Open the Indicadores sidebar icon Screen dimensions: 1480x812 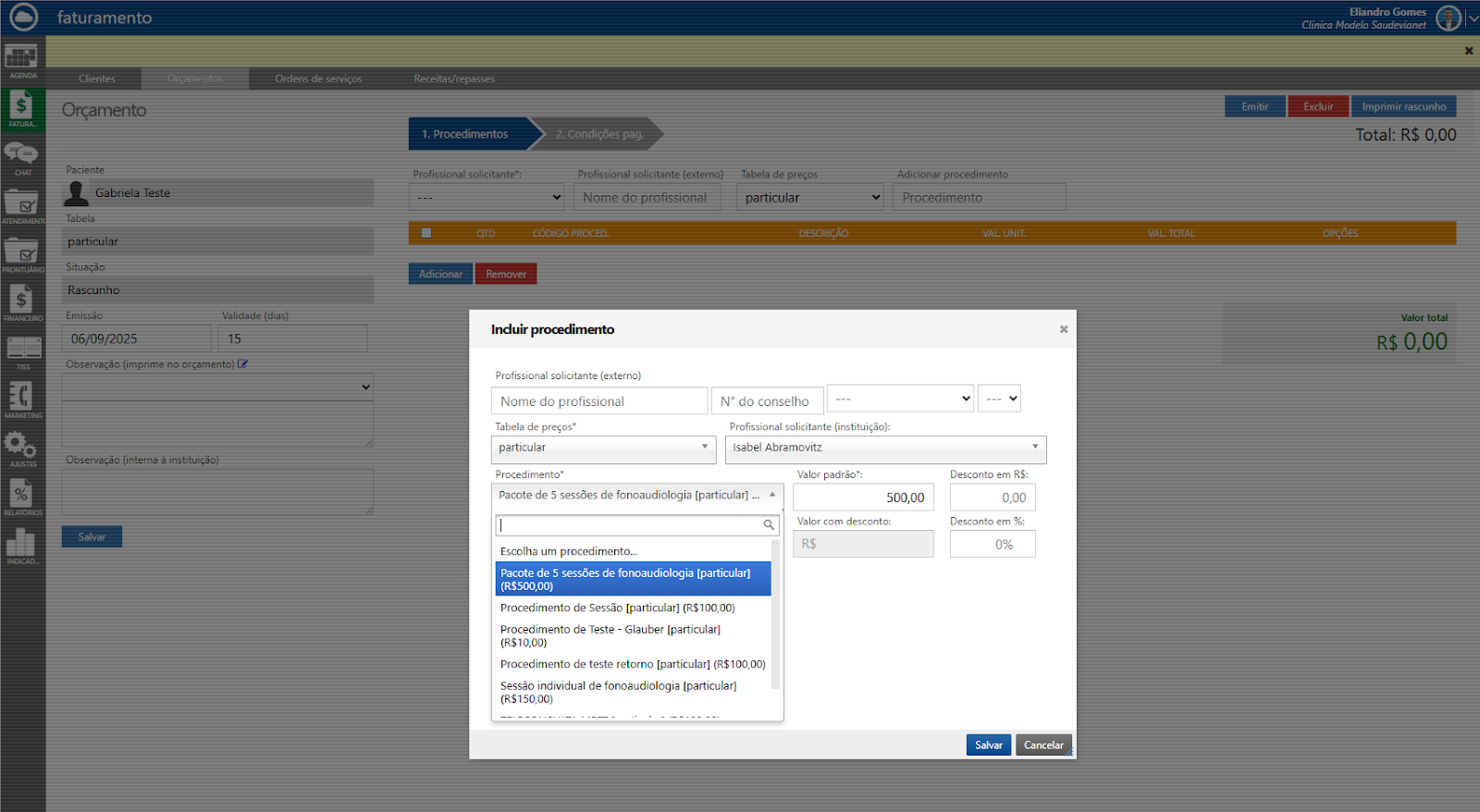point(22,547)
